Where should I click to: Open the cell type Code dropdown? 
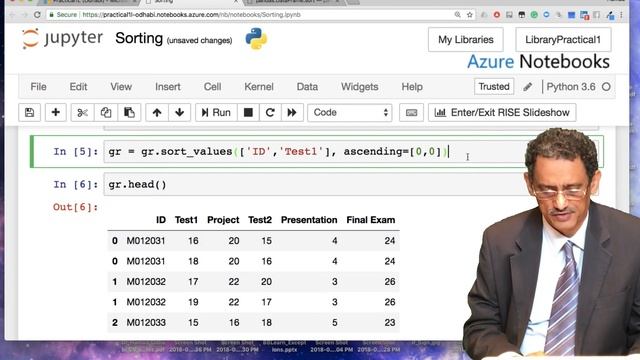click(350, 112)
